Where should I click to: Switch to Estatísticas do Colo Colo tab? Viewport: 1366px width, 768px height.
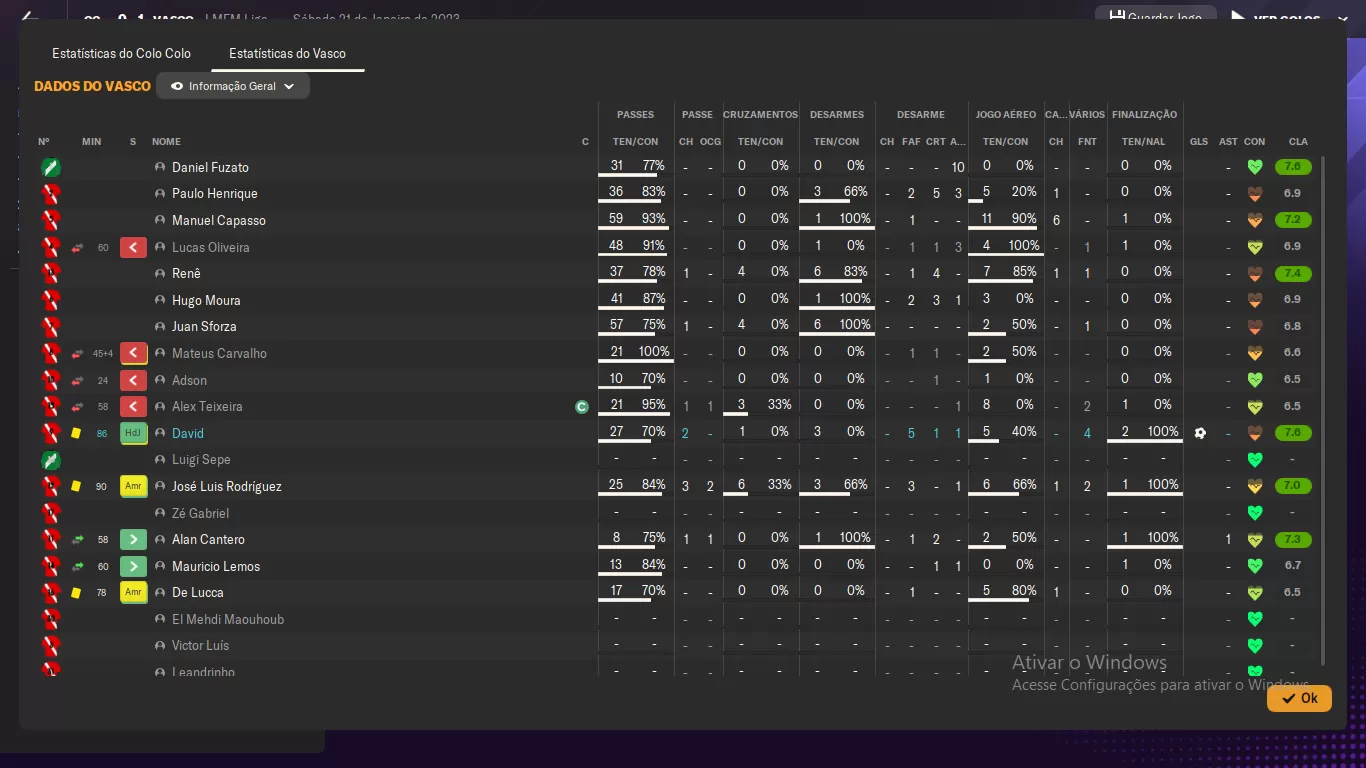121,53
